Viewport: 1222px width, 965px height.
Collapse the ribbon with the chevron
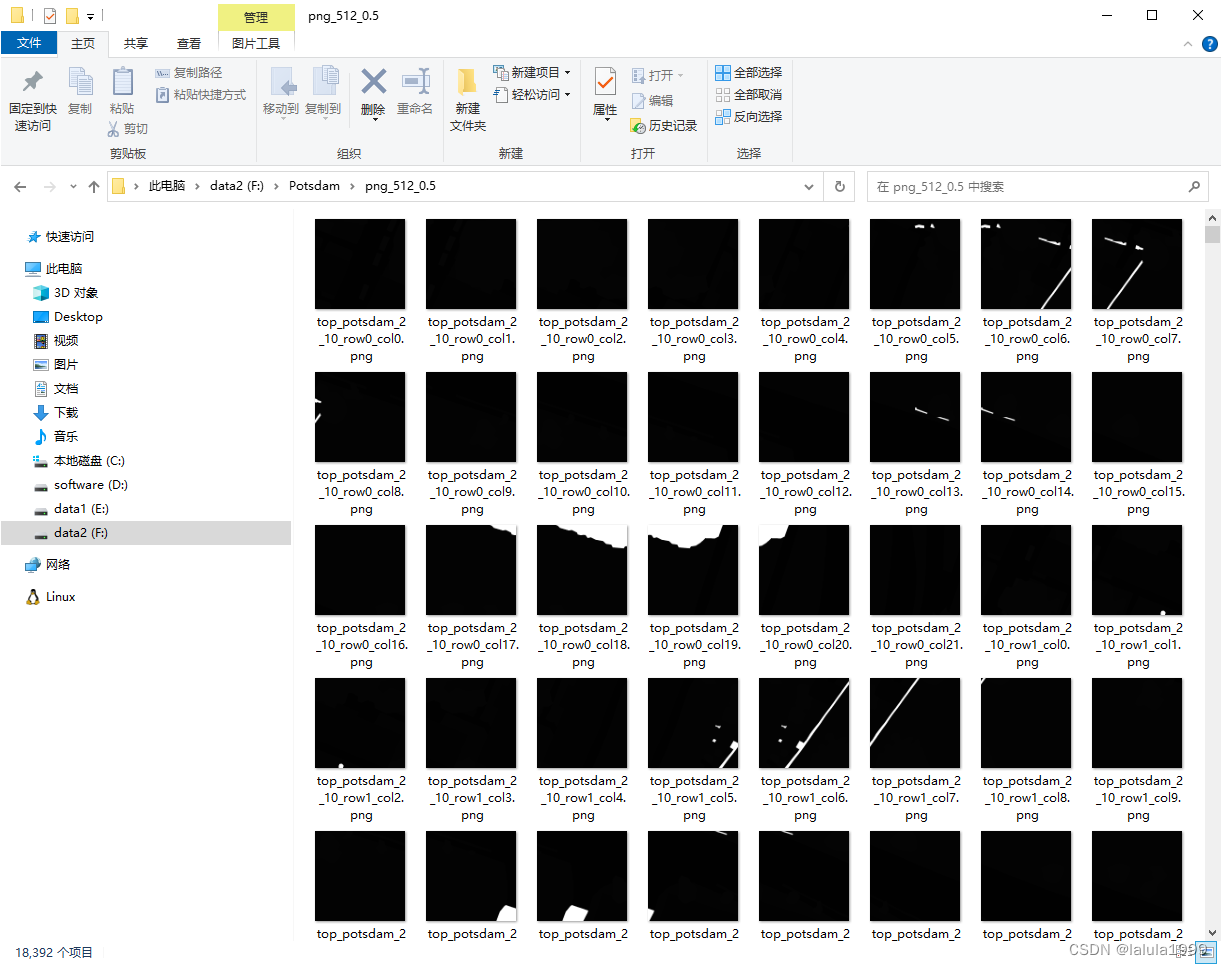(x=1188, y=44)
